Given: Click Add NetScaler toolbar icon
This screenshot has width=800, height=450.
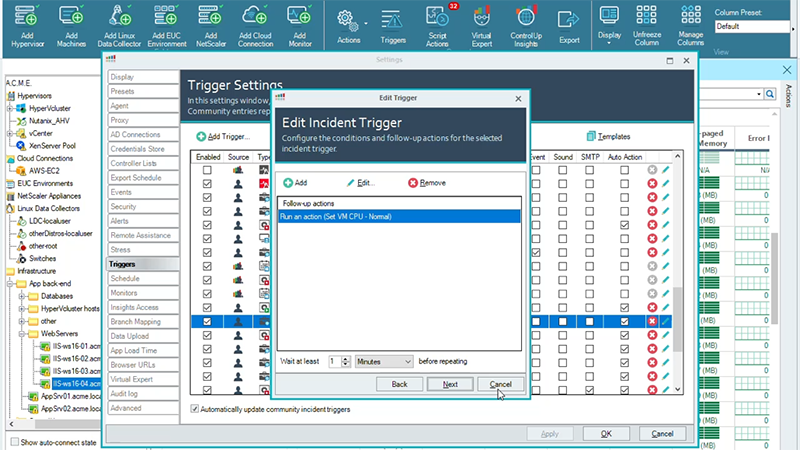Looking at the screenshot, I should tap(211, 26).
